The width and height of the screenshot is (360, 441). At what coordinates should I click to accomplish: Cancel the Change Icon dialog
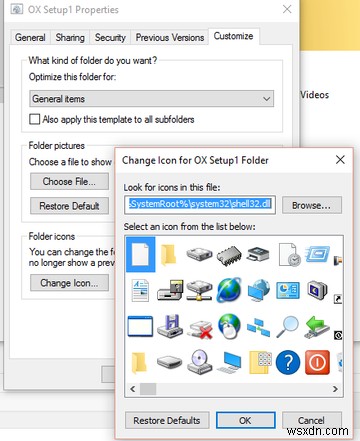(311, 420)
